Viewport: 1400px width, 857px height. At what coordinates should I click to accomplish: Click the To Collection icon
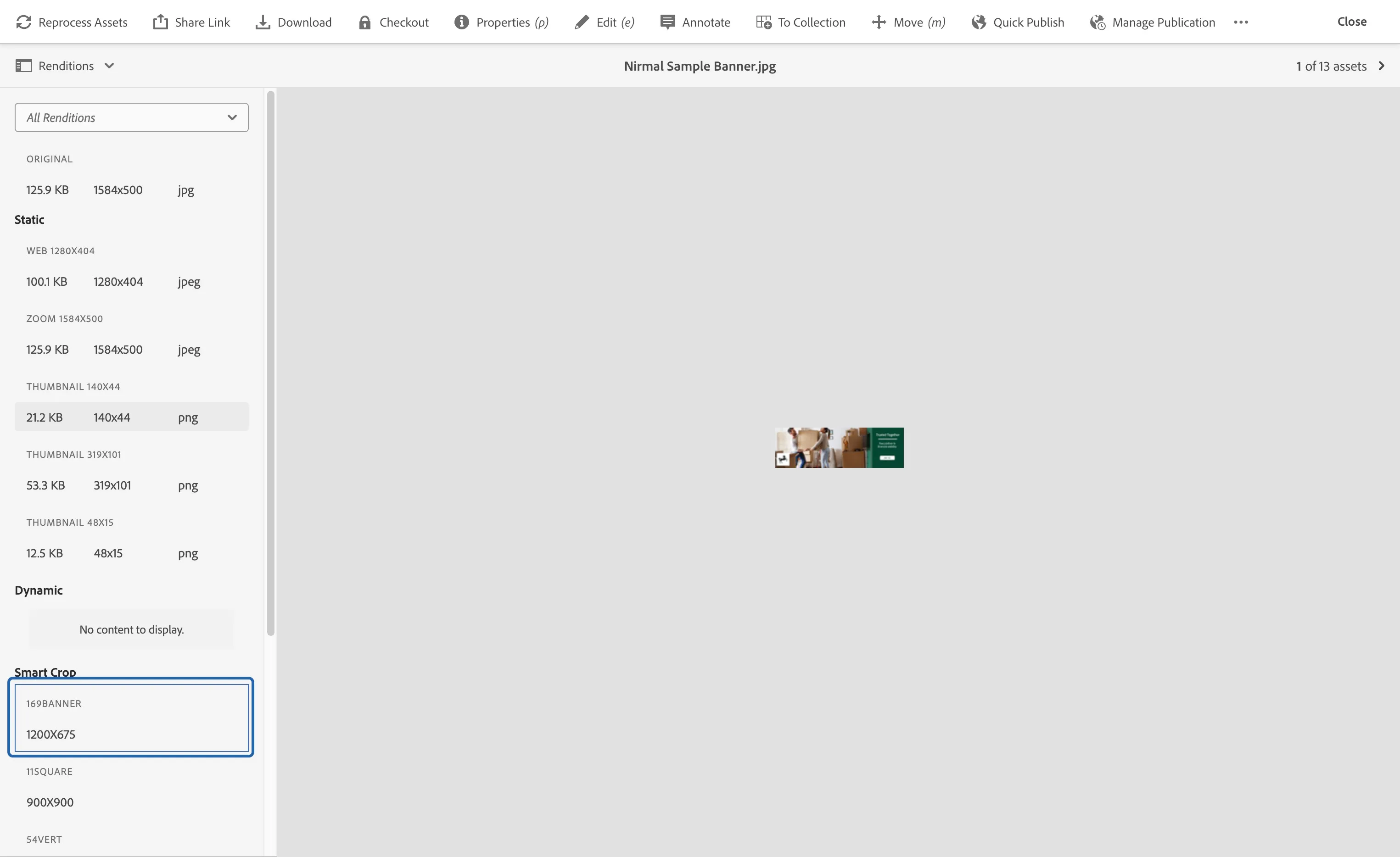[764, 22]
